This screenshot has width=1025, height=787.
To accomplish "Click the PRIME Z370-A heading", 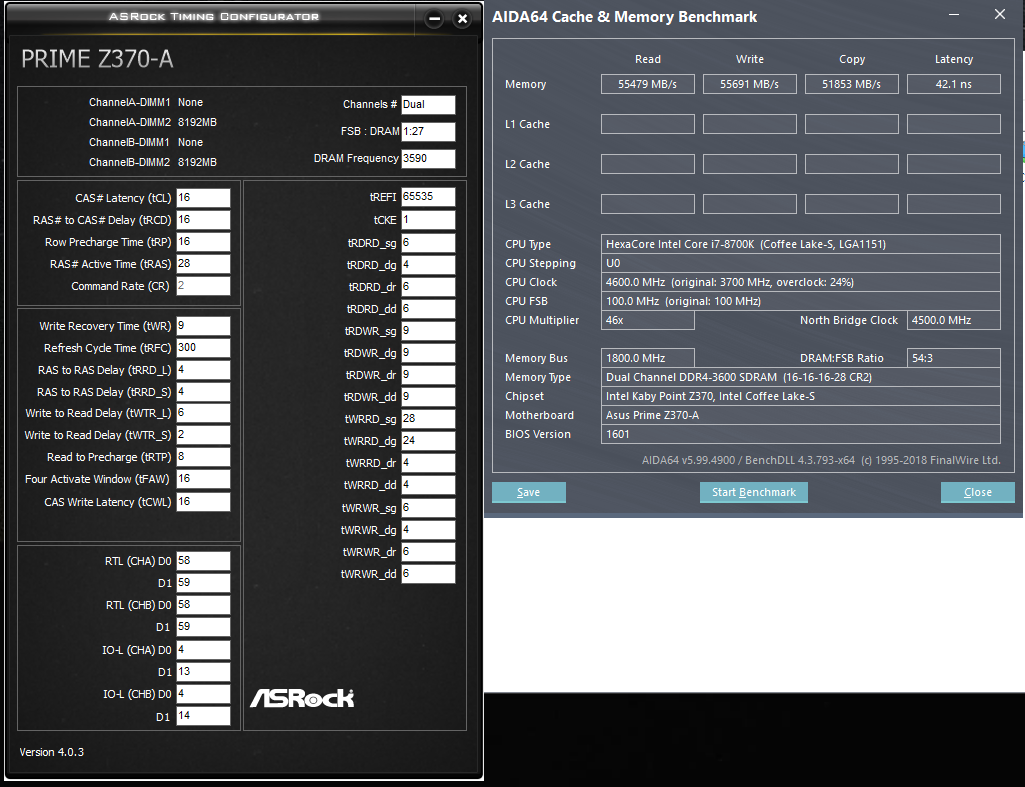I will pos(97,59).
